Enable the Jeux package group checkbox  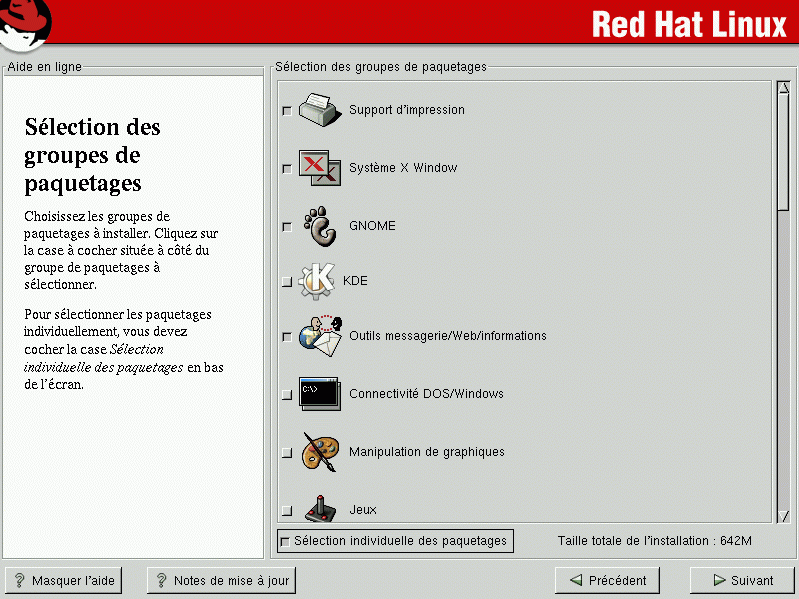287,510
